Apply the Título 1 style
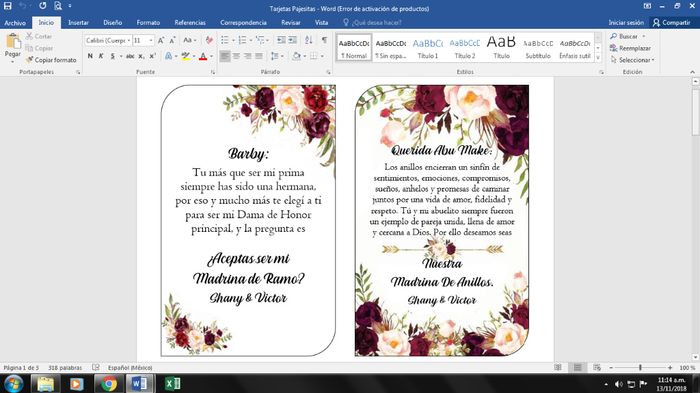The image size is (700, 393). point(428,47)
